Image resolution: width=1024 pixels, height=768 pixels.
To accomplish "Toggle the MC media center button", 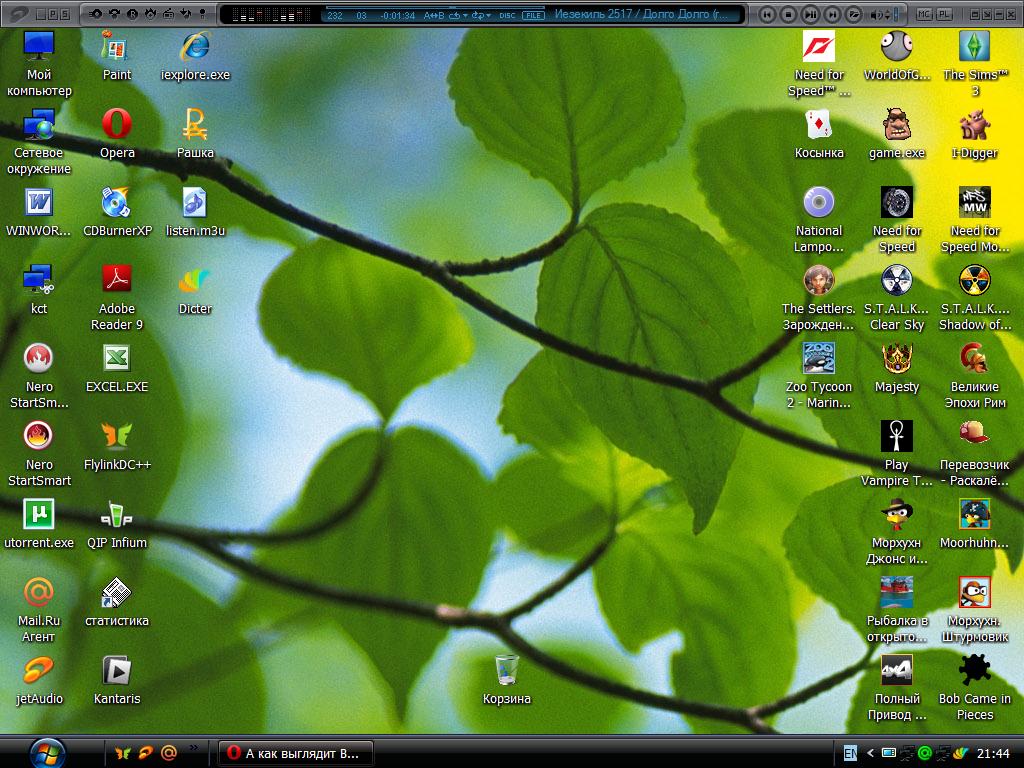I will pyautogui.click(x=923, y=14).
